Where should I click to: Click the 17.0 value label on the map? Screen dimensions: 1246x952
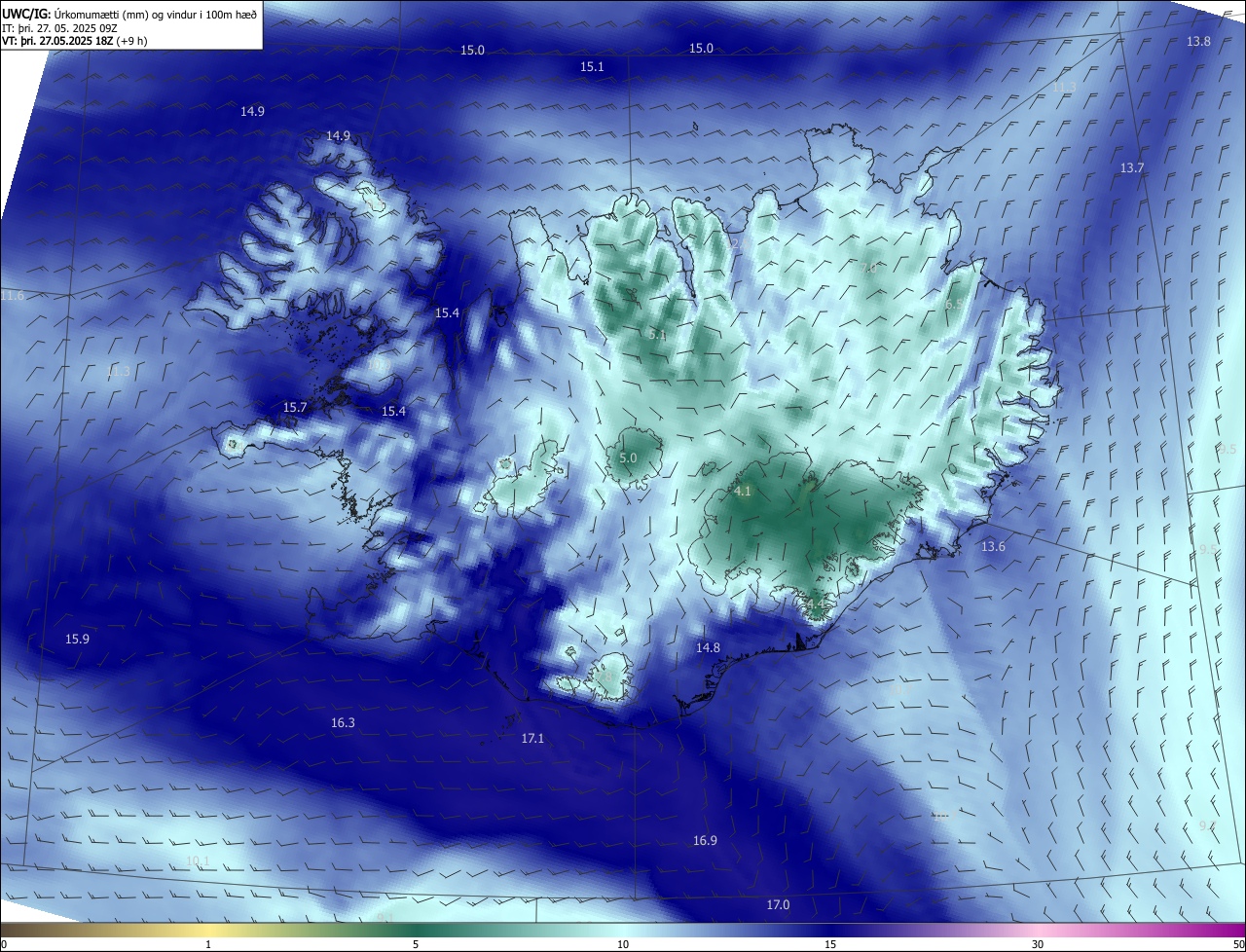pos(778,905)
